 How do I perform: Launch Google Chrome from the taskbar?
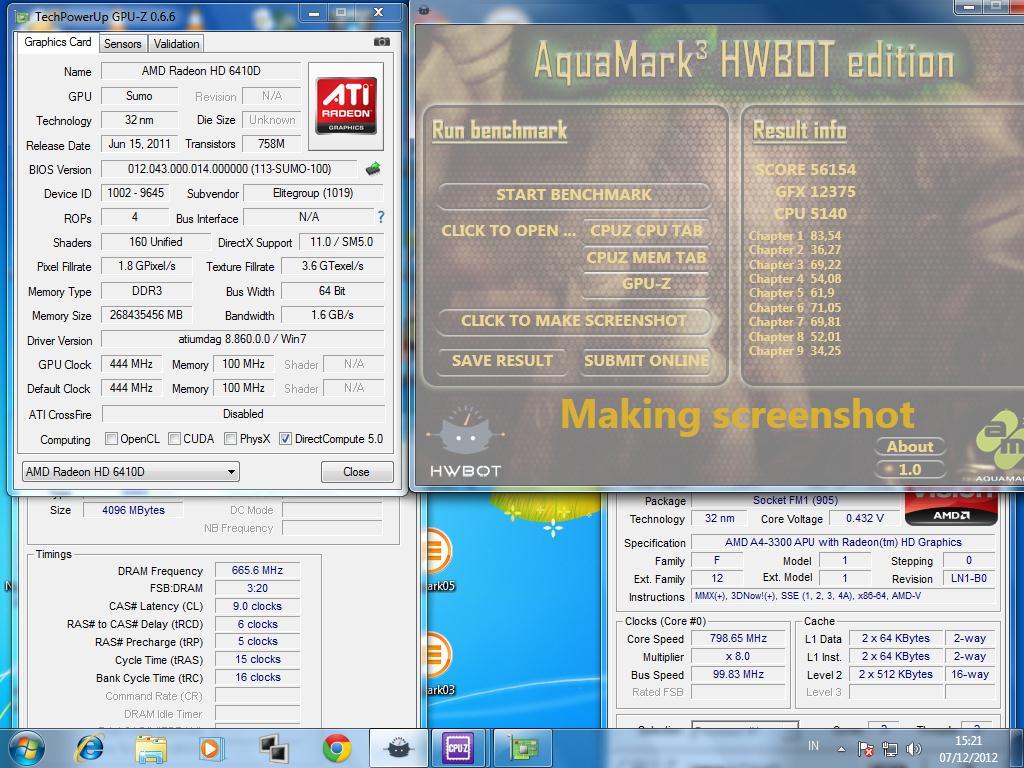336,748
